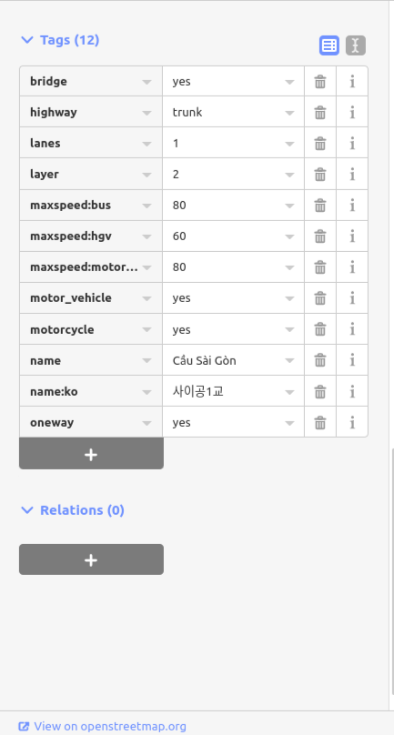Viewport: 394px width, 735px height.
Task: Switch to list view for tags
Action: pos(329,45)
